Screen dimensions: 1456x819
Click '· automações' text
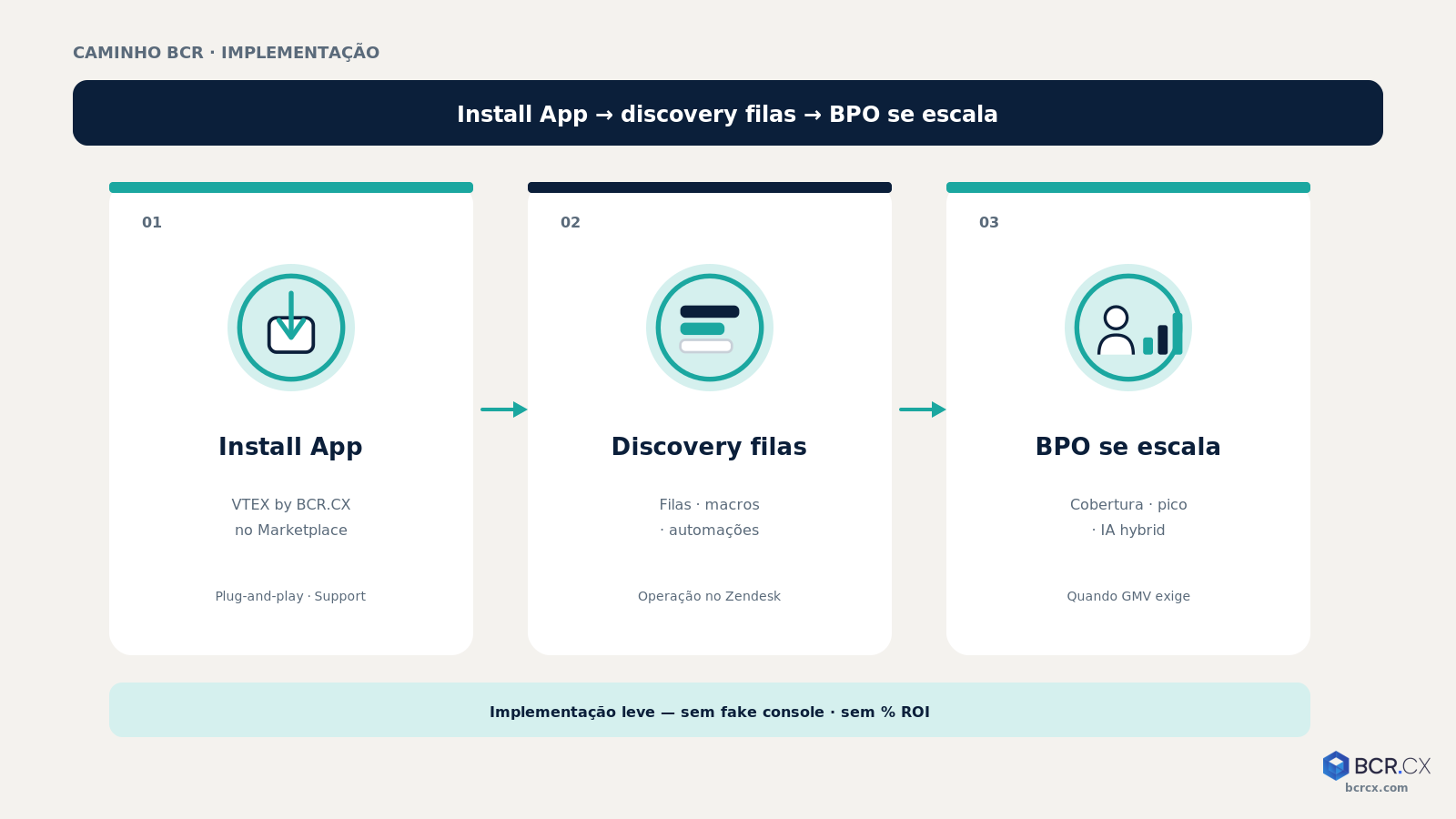pyautogui.click(x=710, y=530)
